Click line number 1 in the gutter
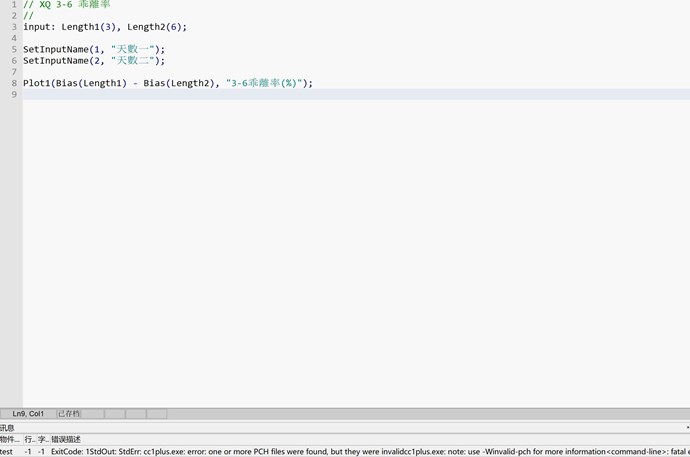Viewport: 690px width, 457px height. (x=14, y=5)
